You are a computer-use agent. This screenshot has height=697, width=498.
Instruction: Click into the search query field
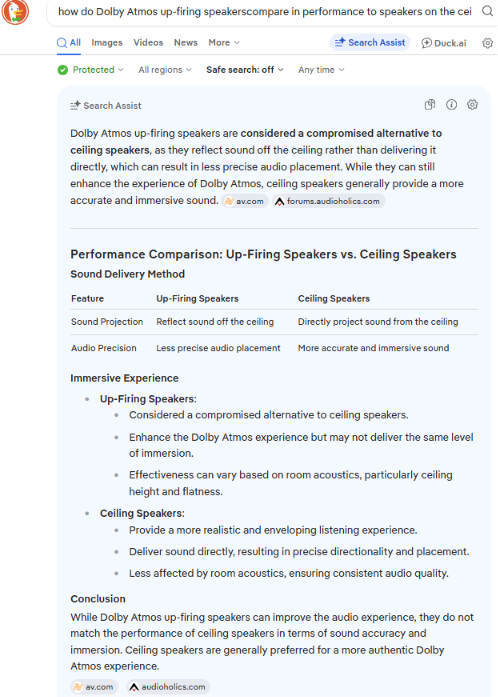click(x=265, y=12)
